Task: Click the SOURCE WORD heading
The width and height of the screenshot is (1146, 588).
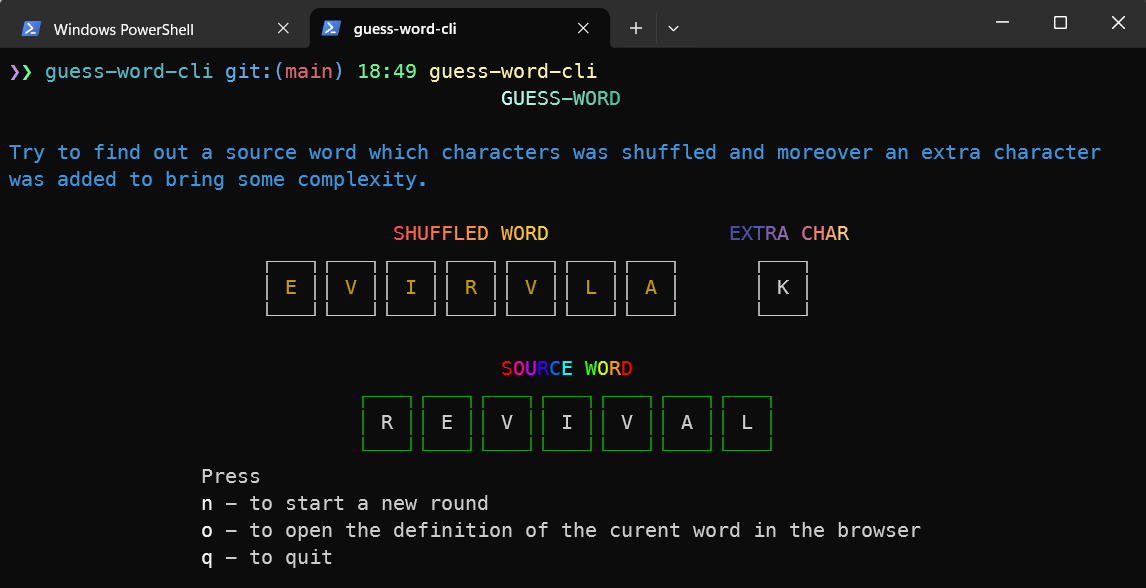Action: coord(566,369)
